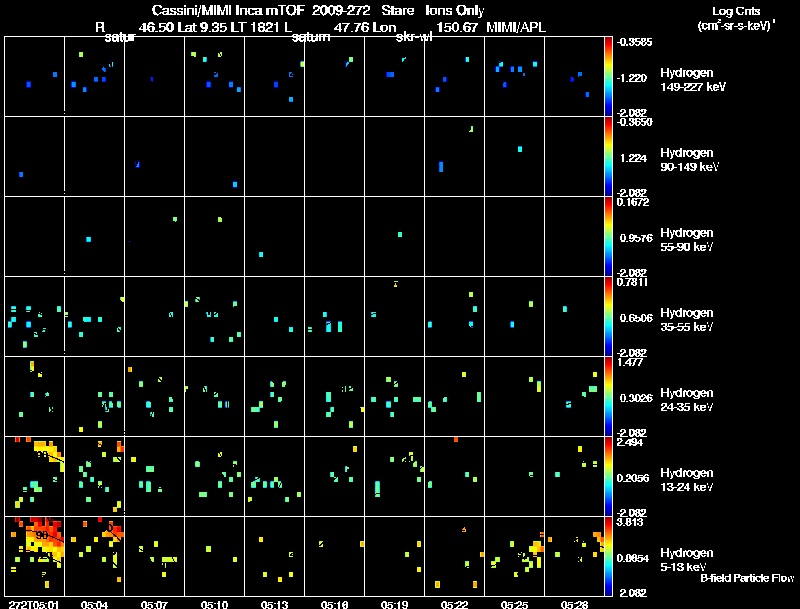The width and height of the screenshot is (800, 609).
Task: Click the Hydrogen 55-90 keV row label
Action: click(687, 240)
